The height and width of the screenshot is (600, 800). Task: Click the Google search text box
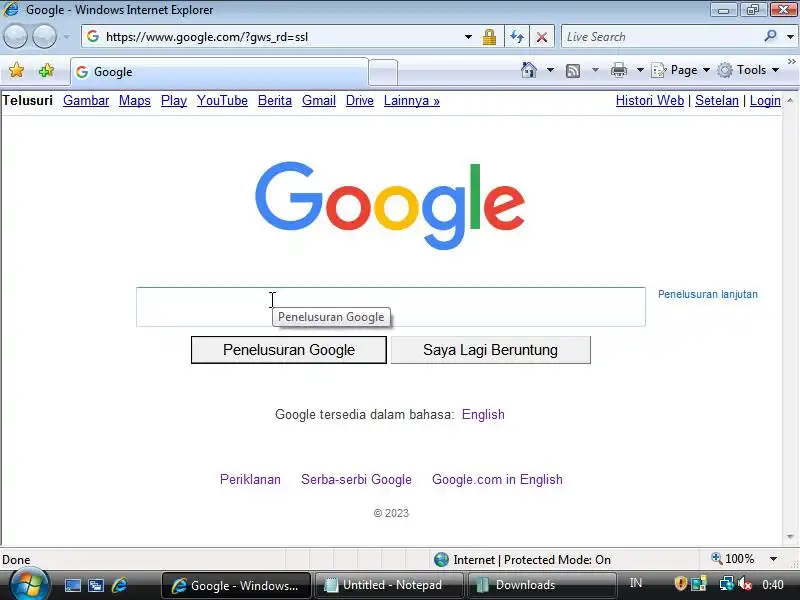[x=391, y=307]
